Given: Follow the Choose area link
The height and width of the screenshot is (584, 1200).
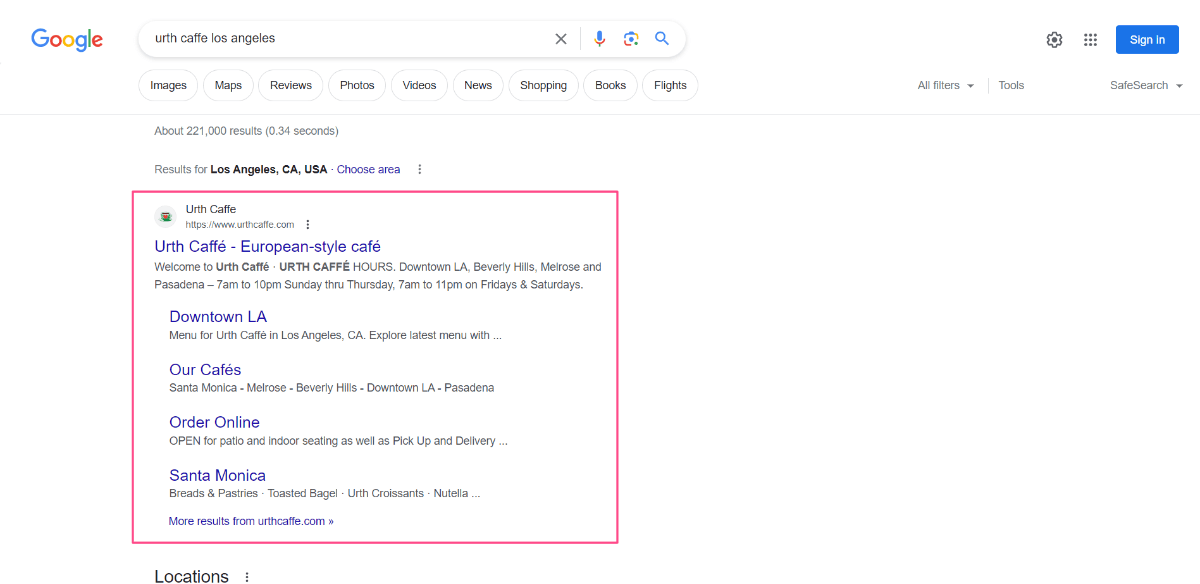Looking at the screenshot, I should pyautogui.click(x=368, y=170).
